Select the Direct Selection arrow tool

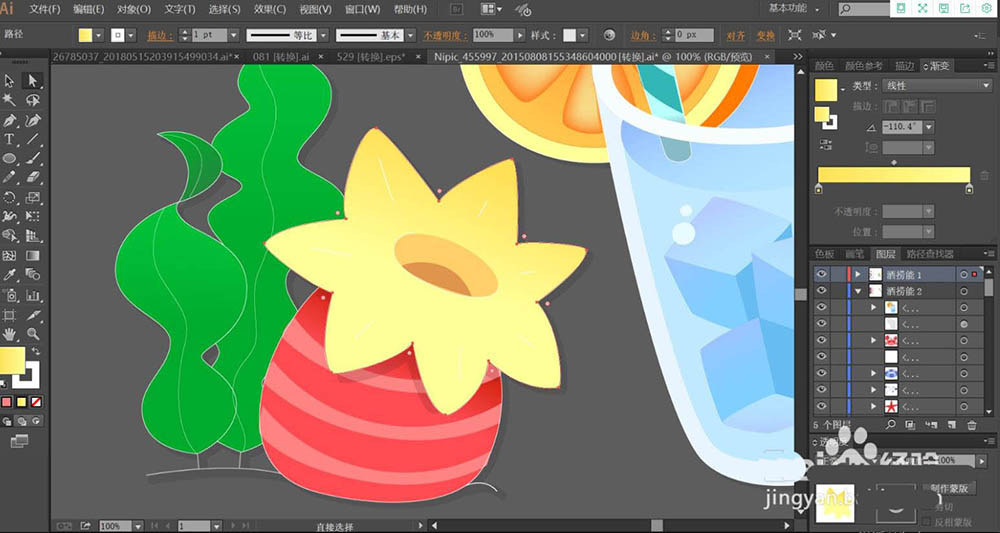[x=32, y=81]
